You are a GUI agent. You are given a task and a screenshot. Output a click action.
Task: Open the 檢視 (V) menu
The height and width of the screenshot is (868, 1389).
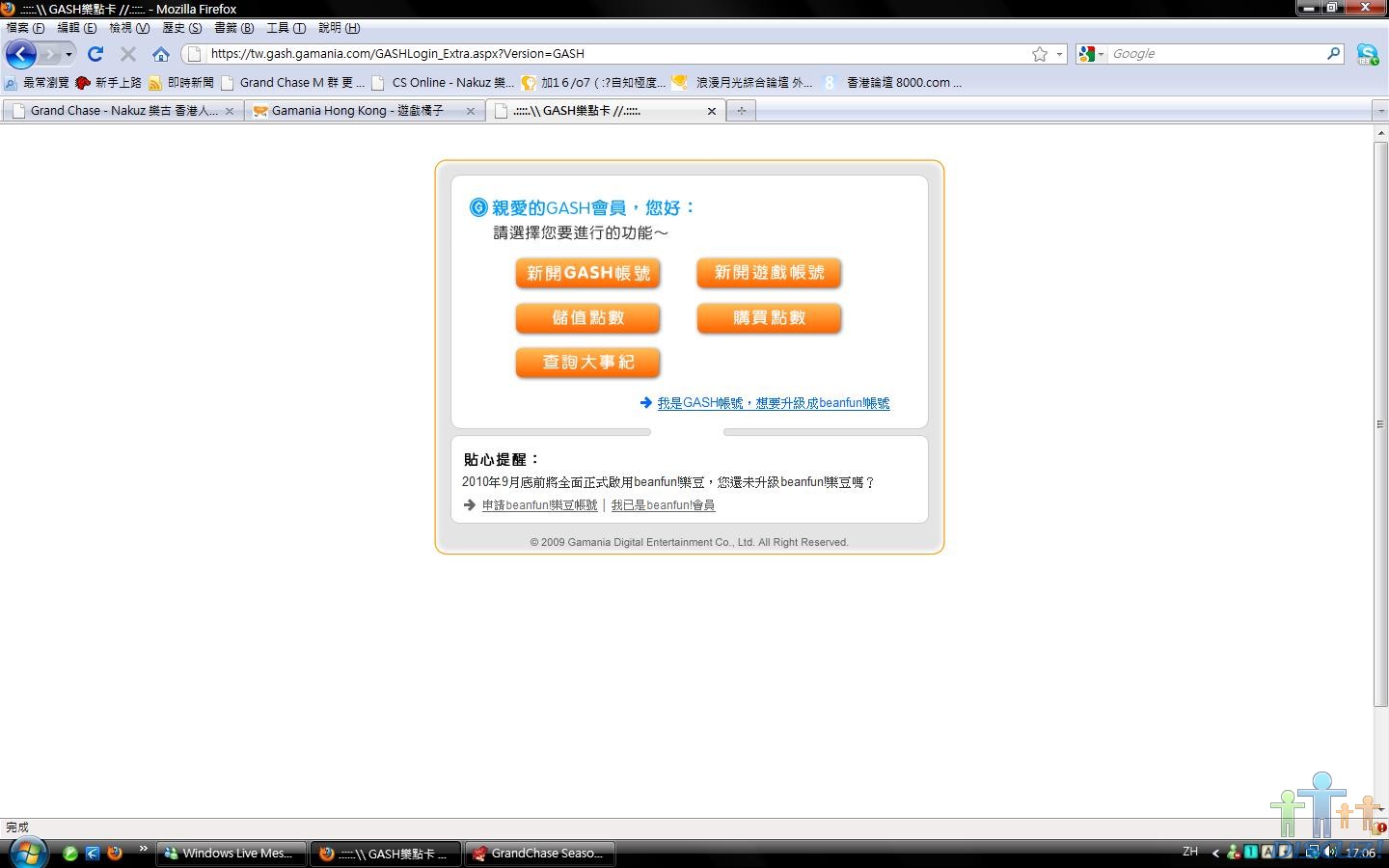pos(129,28)
